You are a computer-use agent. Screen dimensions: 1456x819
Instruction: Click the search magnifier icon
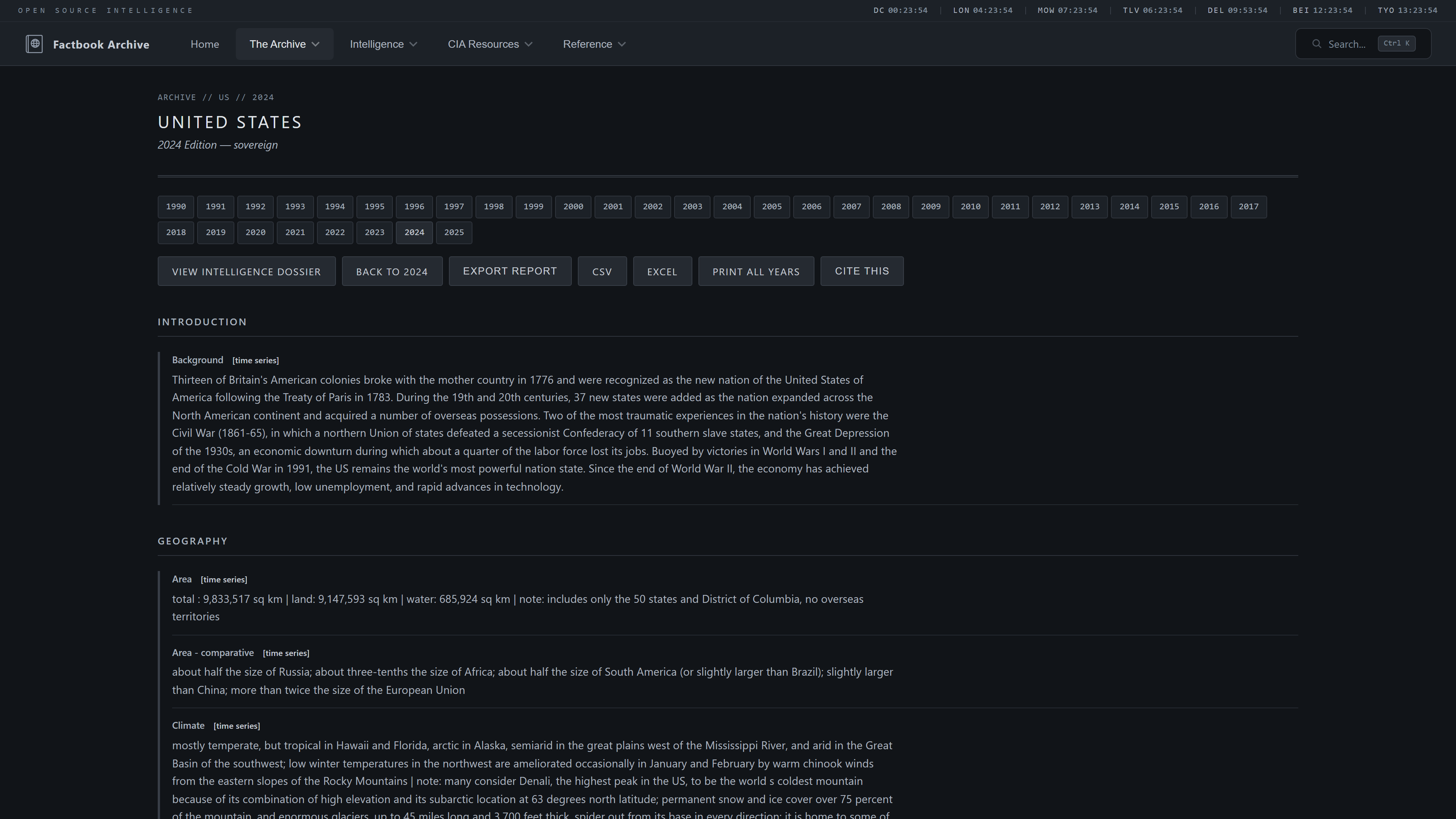point(1316,44)
